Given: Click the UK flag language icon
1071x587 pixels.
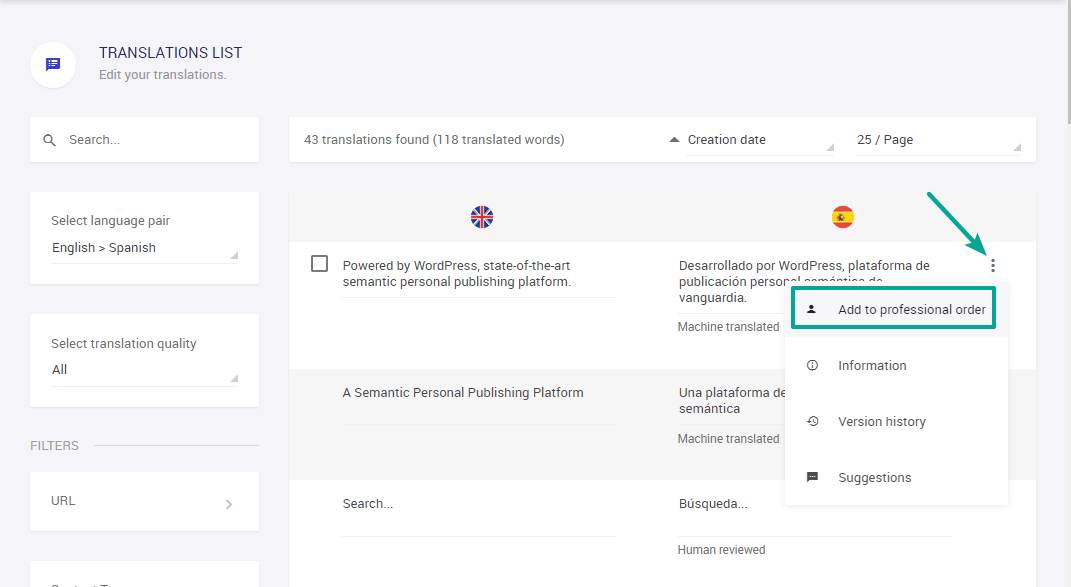Looking at the screenshot, I should point(482,217).
